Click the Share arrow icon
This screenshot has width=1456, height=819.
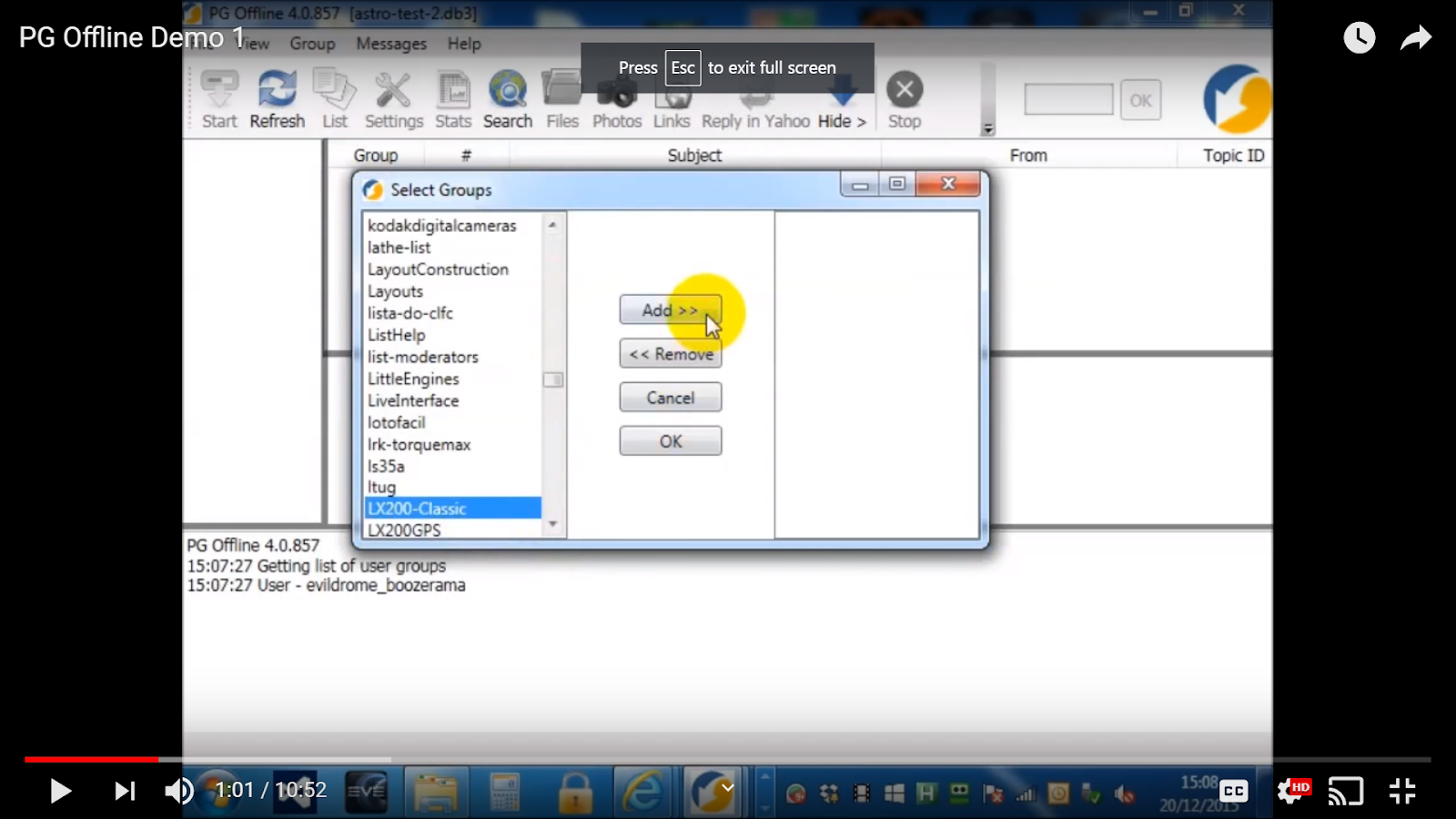(x=1415, y=37)
